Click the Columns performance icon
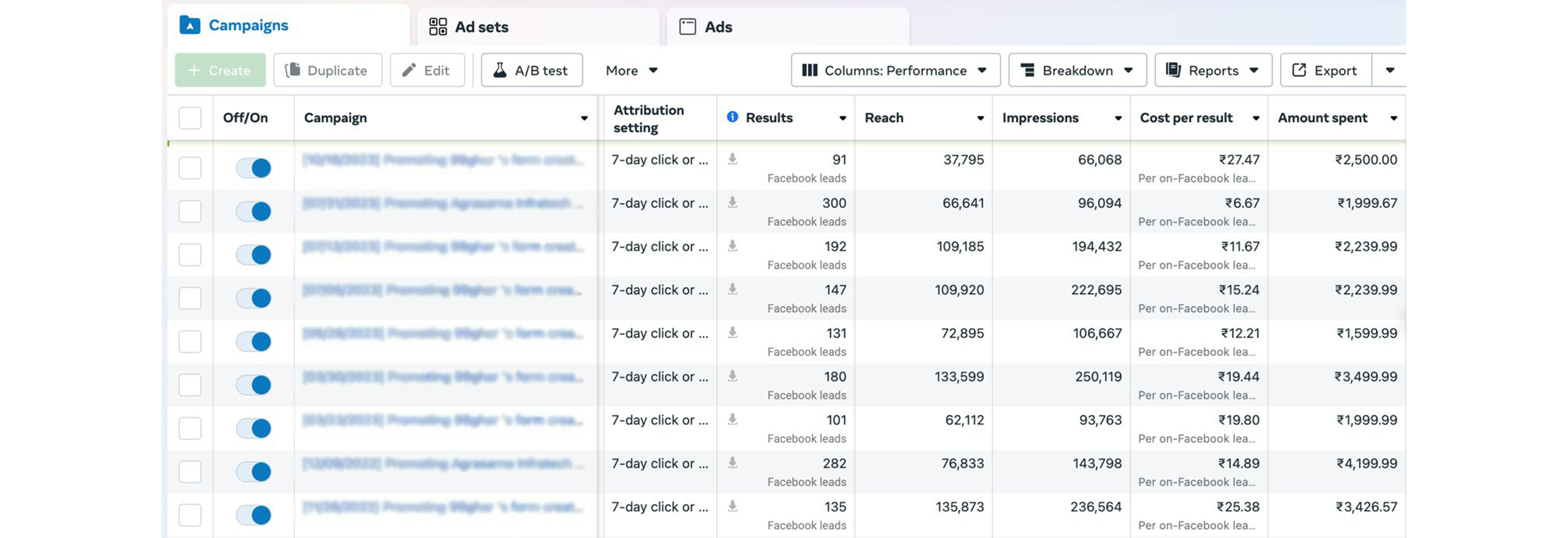Viewport: 1568px width, 538px height. pos(810,70)
